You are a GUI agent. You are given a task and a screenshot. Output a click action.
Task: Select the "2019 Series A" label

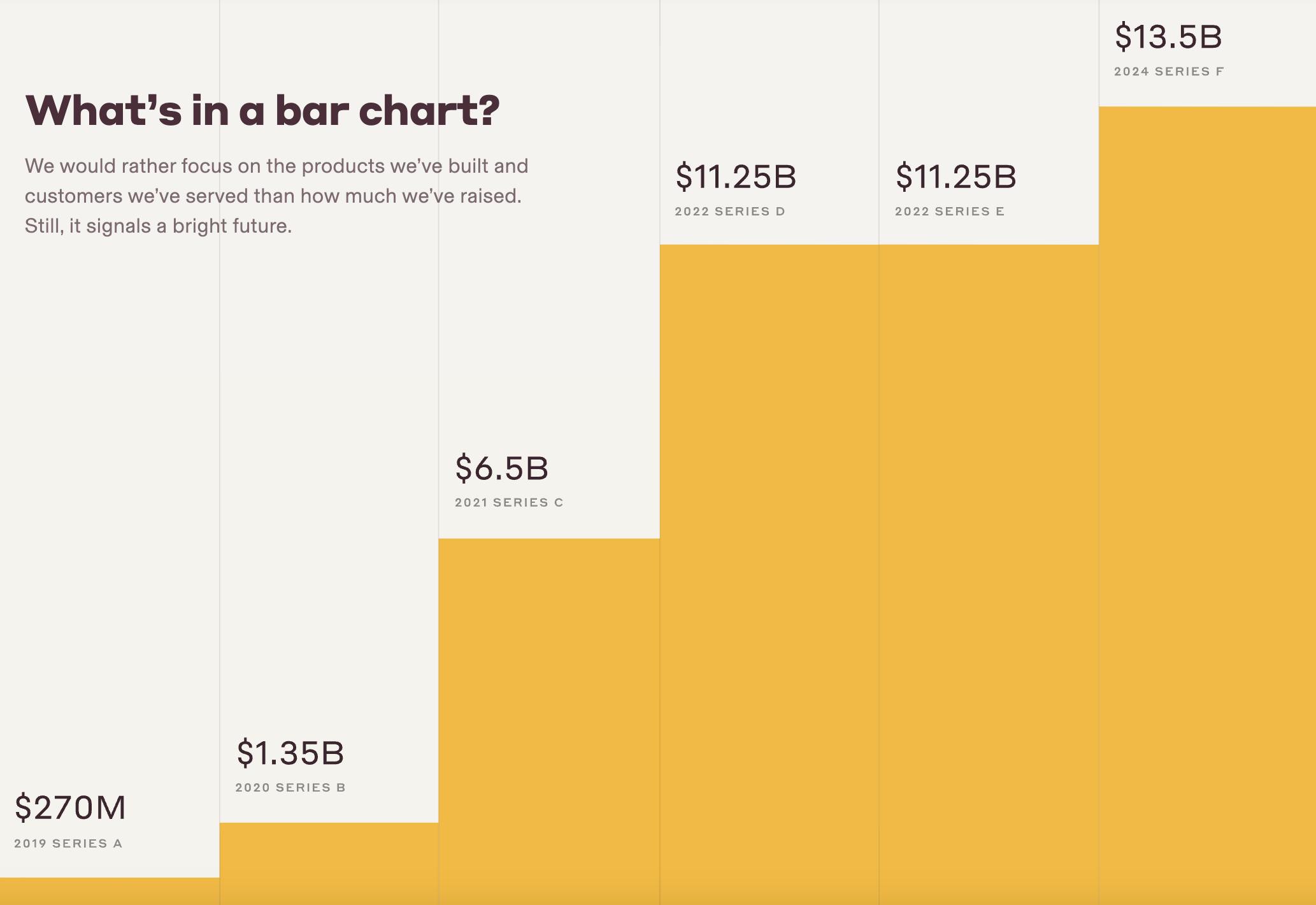pyautogui.click(x=68, y=843)
